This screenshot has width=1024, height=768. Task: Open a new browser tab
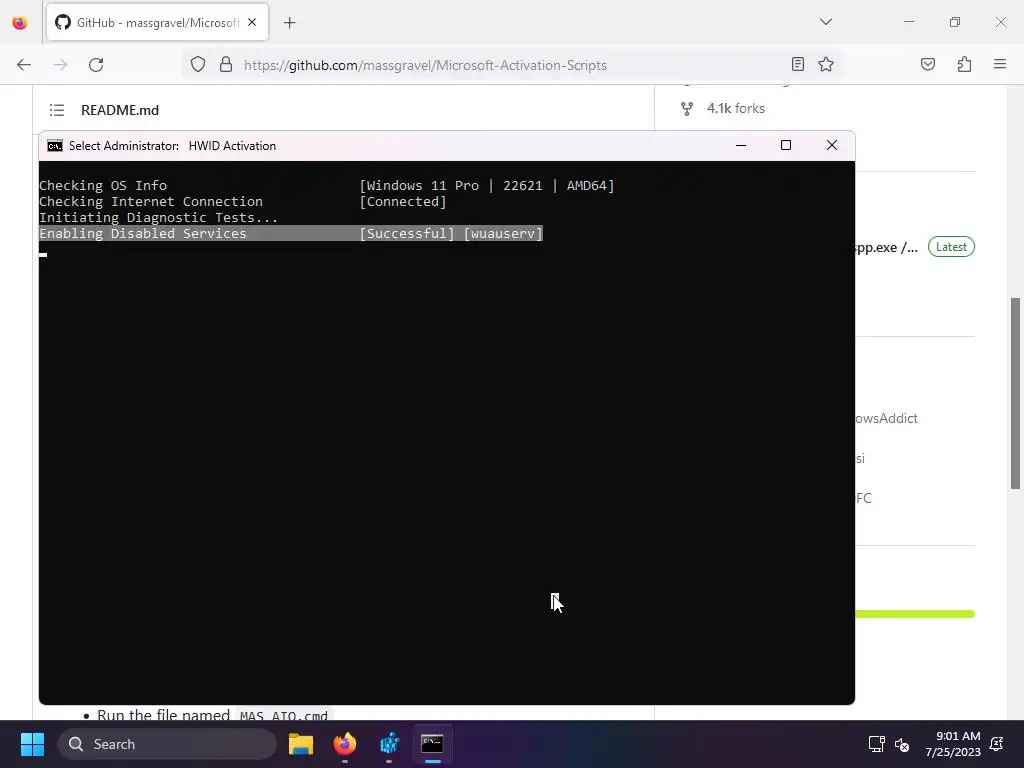pyautogui.click(x=290, y=23)
